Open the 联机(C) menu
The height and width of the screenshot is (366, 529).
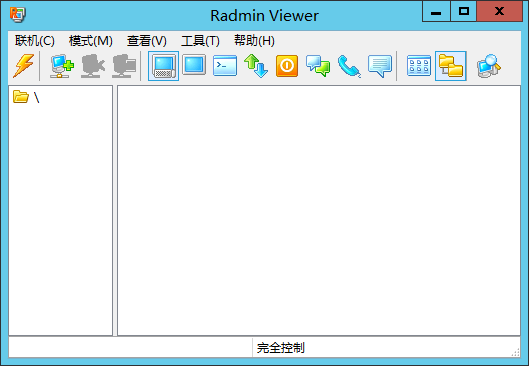pos(35,41)
